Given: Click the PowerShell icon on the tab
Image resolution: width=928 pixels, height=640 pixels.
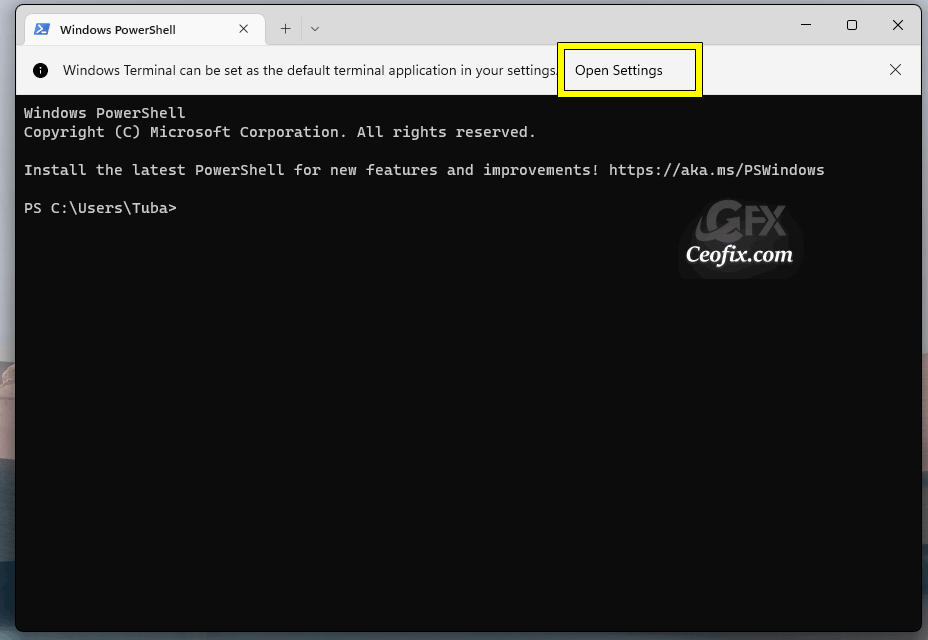Looking at the screenshot, I should 42,29.
